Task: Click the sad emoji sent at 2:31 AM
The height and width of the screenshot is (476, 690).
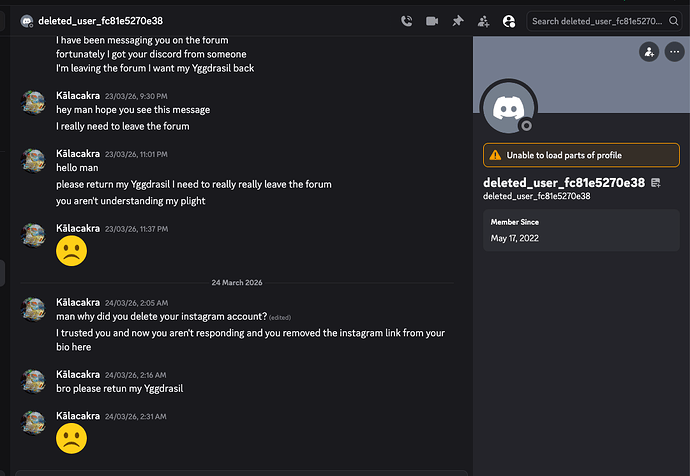Action: [x=71, y=438]
